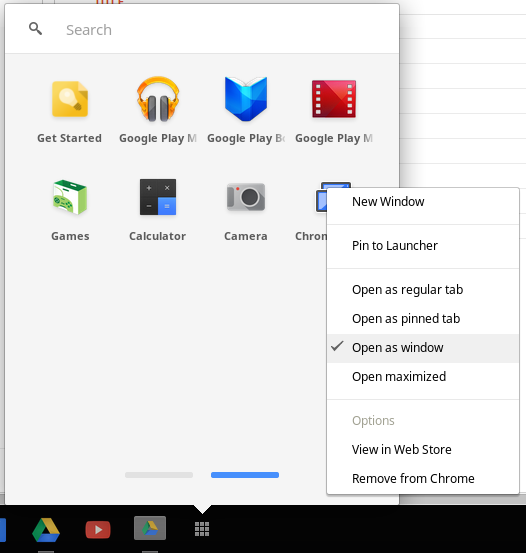Select Pin to Launcher
Image resolution: width=526 pixels, height=553 pixels.
(423, 246)
